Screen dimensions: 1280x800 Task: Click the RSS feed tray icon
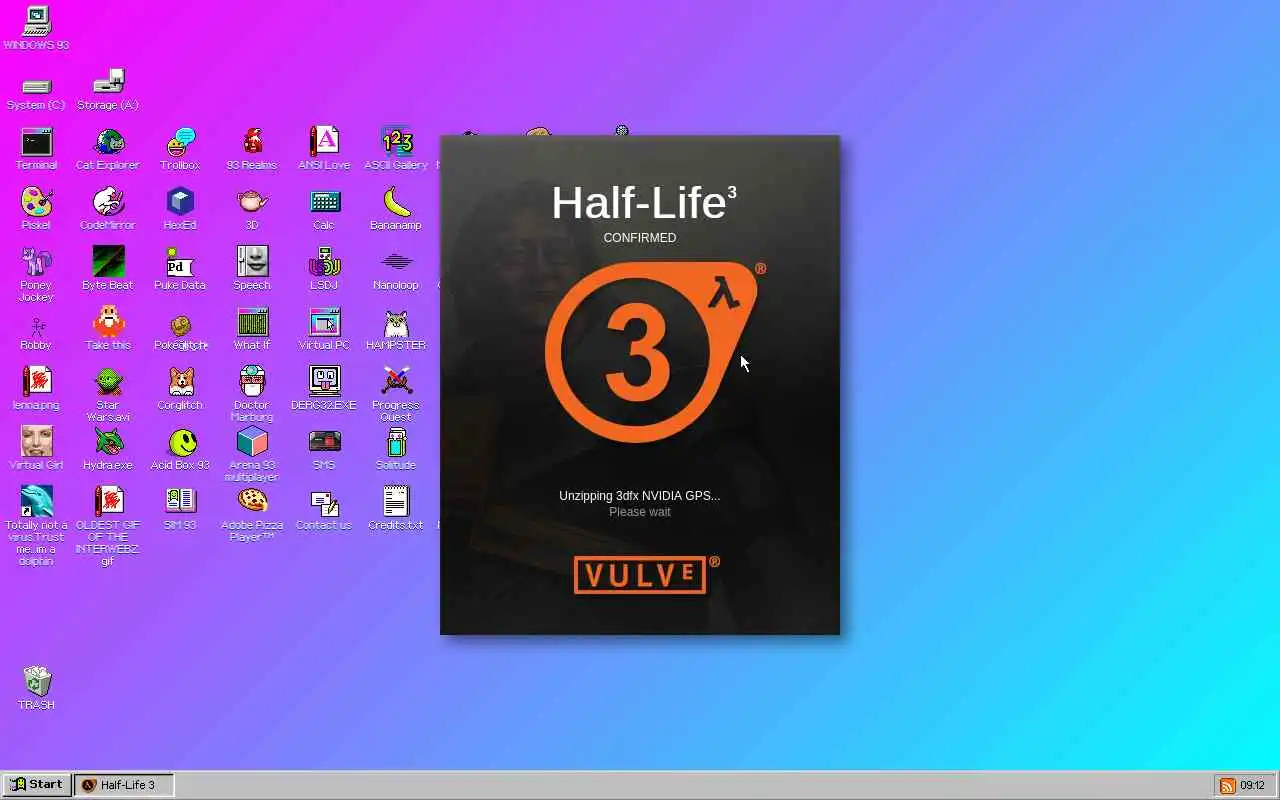coord(1227,786)
